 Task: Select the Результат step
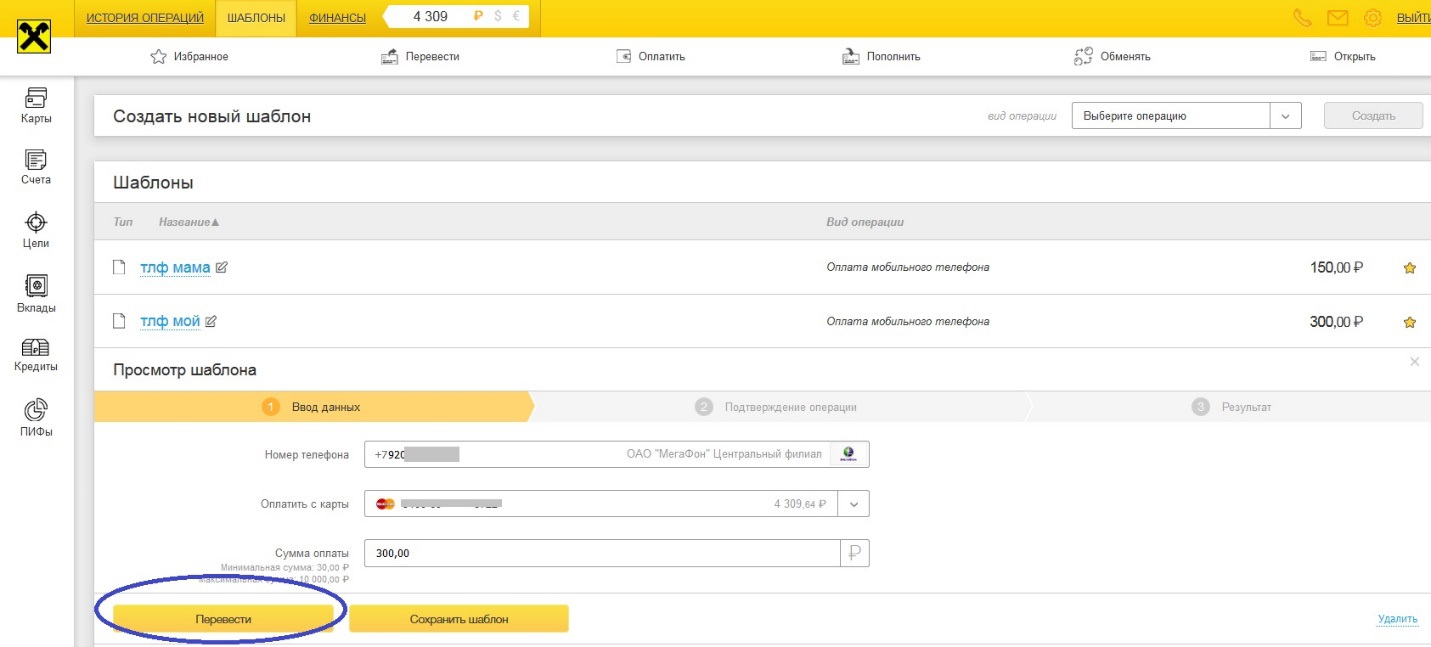(1232, 407)
